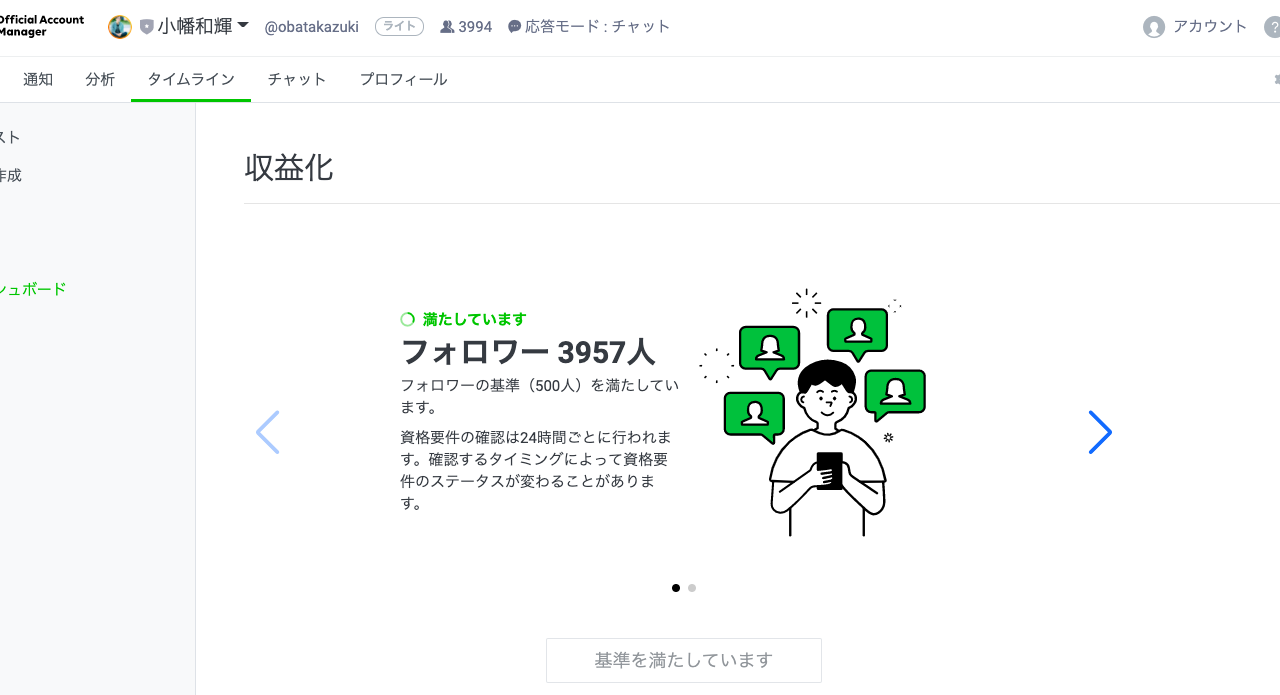Viewport: 1280px width, 695px height.
Task: Click the 小幡和輝 account profile avatar
Action: click(x=120, y=27)
